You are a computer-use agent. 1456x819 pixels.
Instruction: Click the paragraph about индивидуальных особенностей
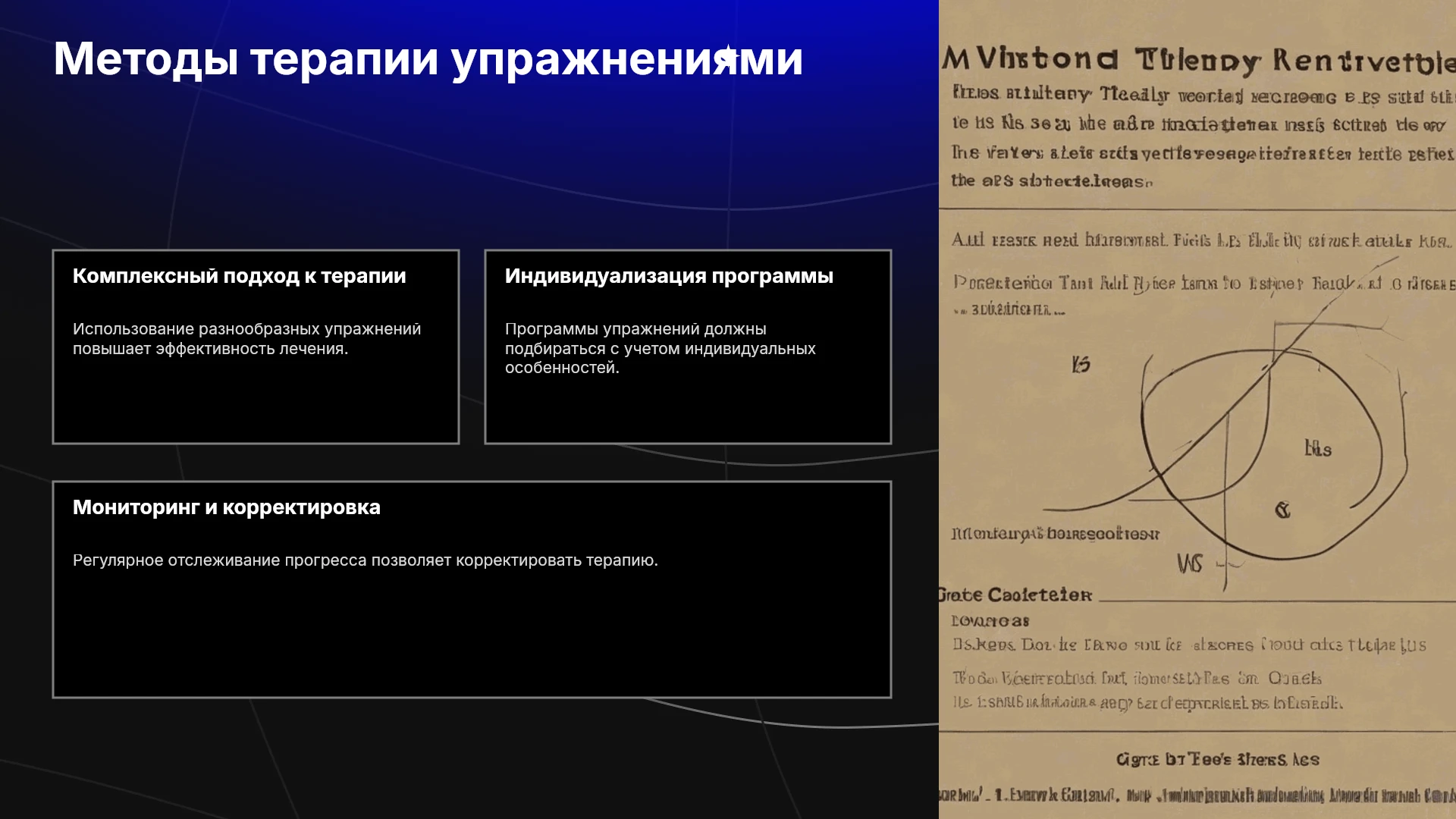[660, 348]
